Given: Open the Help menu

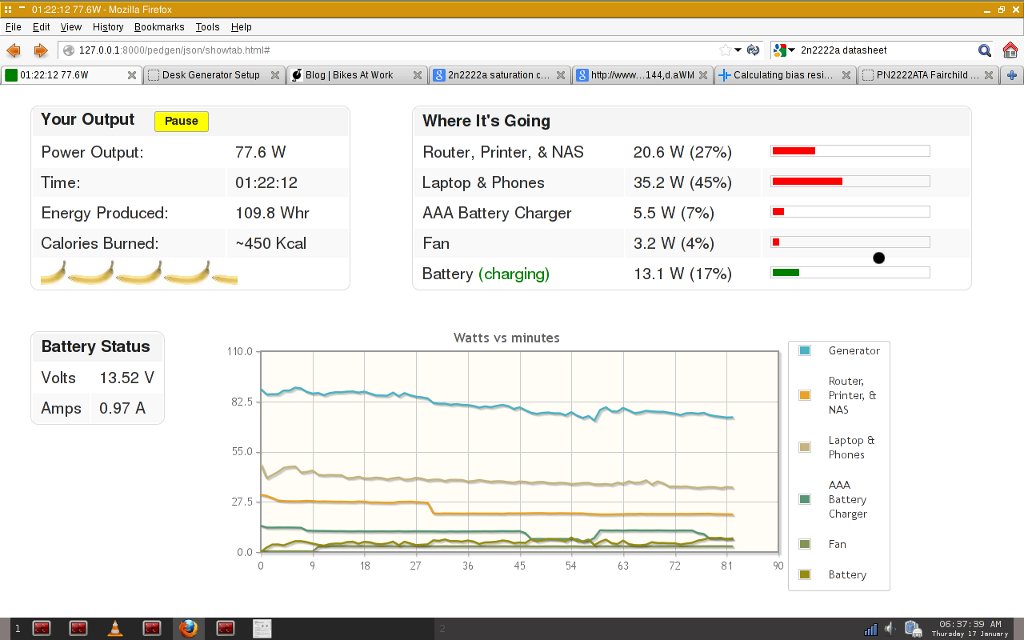Looking at the screenshot, I should click(241, 27).
